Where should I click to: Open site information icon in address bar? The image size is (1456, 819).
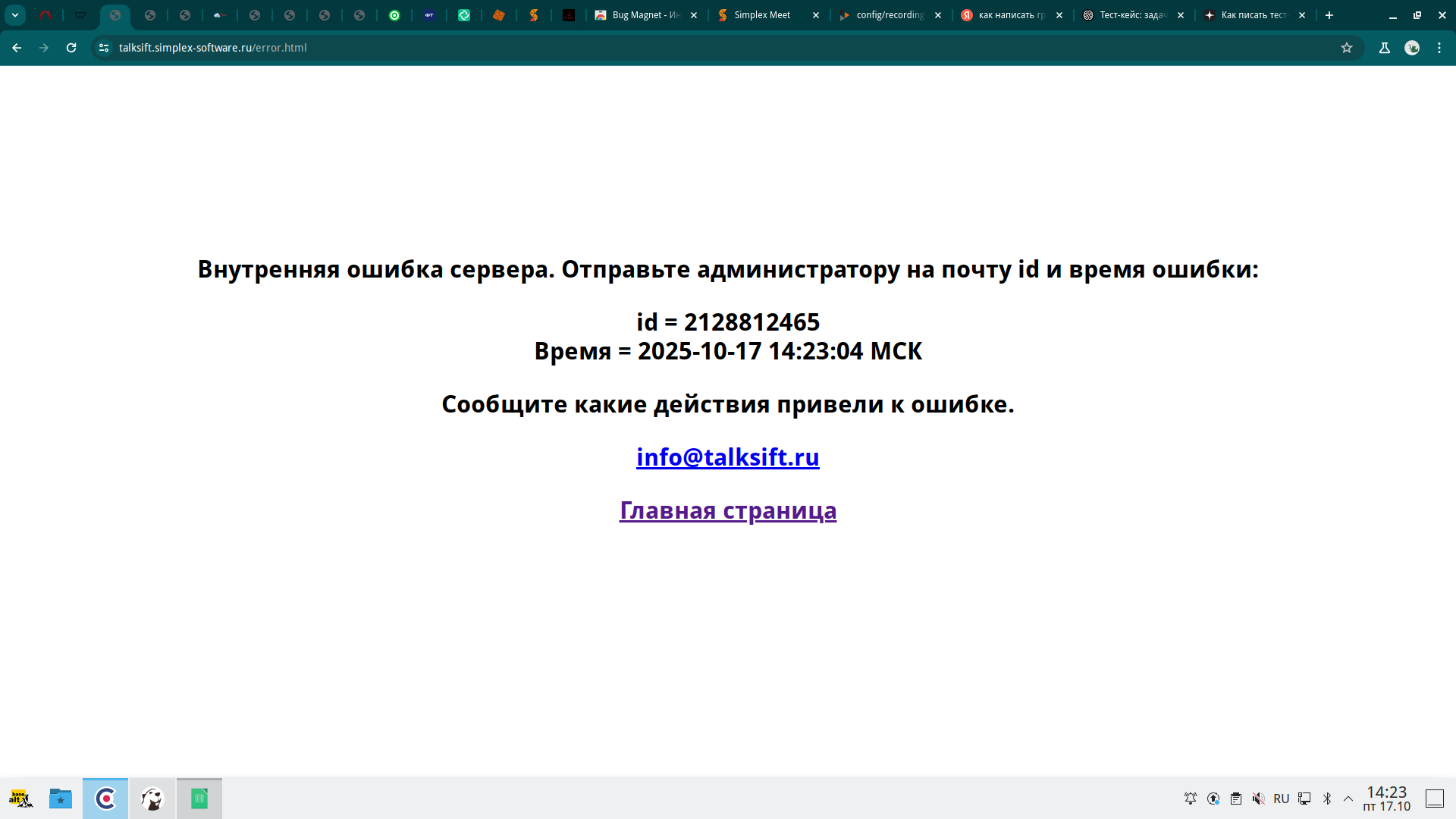click(104, 48)
